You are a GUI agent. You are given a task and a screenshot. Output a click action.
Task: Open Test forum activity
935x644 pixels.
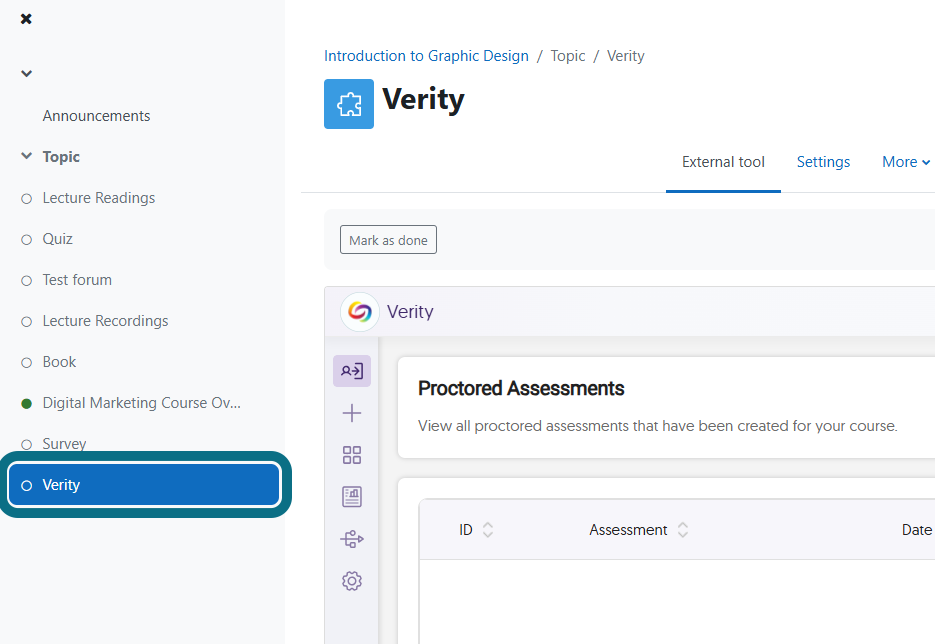[77, 280]
